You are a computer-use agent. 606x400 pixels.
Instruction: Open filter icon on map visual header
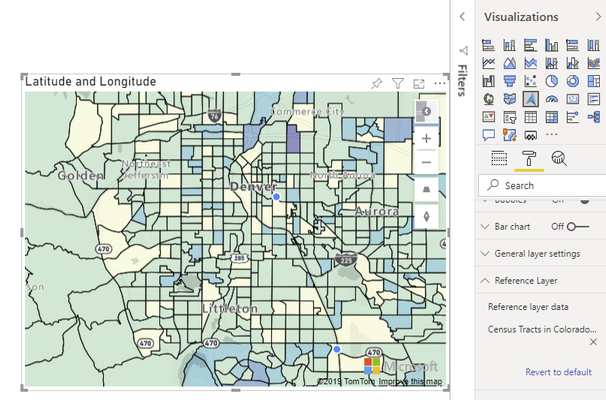[x=398, y=83]
